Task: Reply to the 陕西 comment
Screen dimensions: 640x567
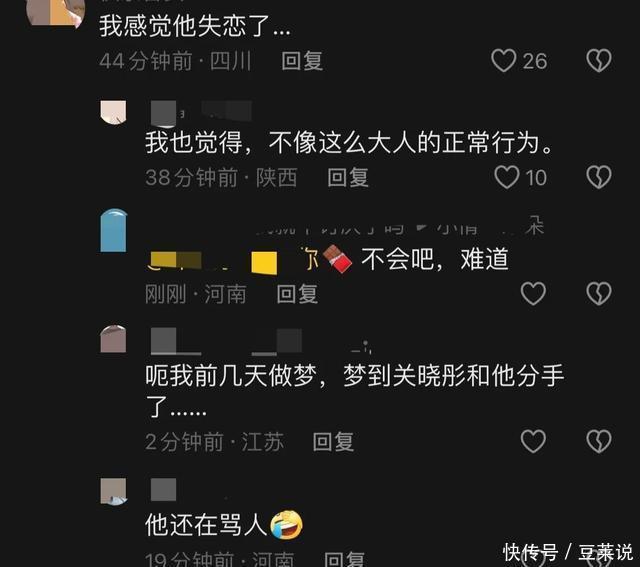Action: coord(348,178)
